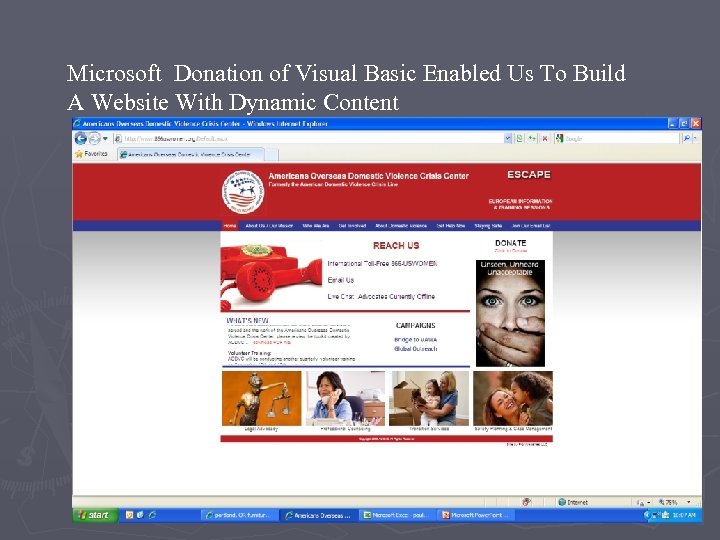
Task: Open the Favorites star button
Action: click(91, 154)
